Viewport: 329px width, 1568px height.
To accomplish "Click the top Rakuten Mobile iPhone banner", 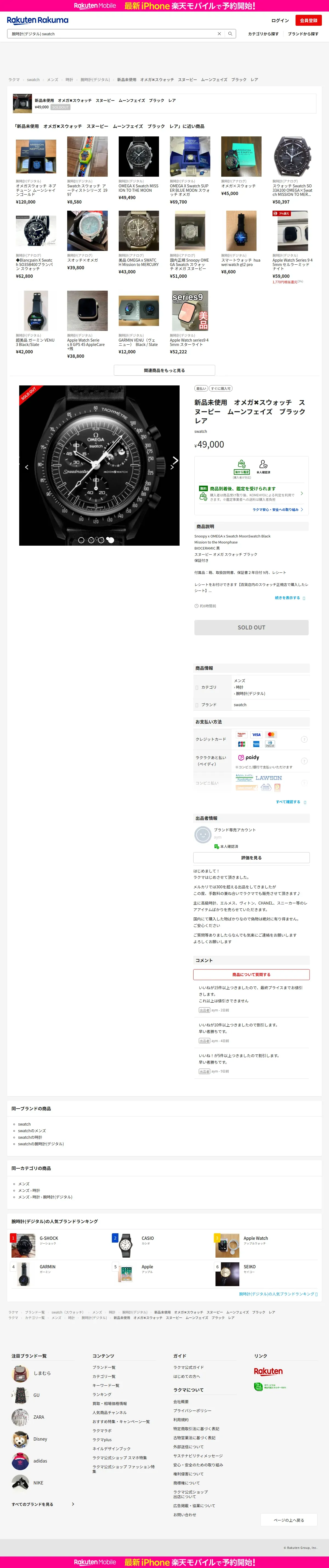I will [x=164, y=5].
